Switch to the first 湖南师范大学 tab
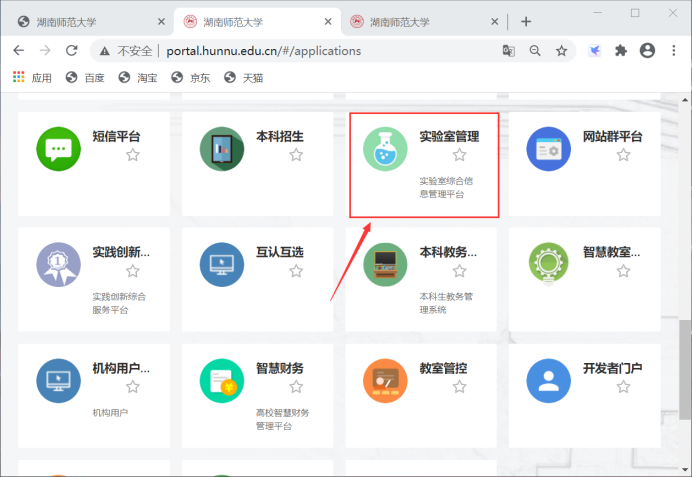Viewport: 693px width, 477px height. tap(88, 21)
